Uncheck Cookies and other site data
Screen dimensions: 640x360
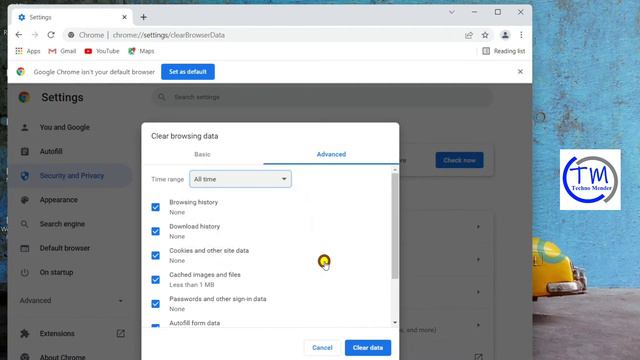pos(156,255)
